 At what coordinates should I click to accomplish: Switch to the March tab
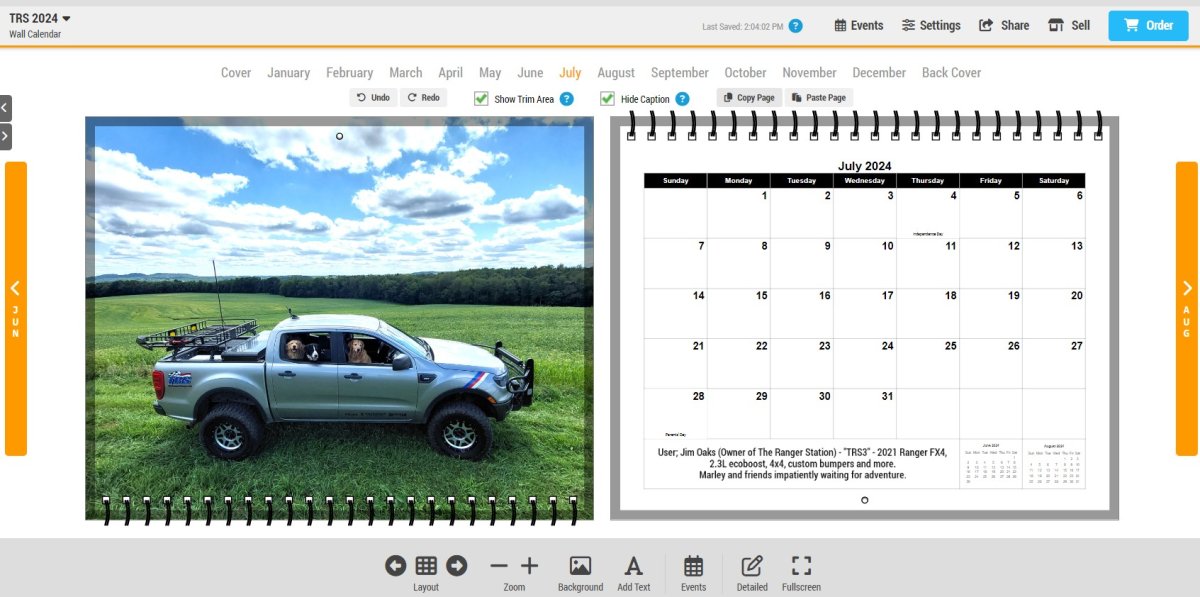point(406,73)
